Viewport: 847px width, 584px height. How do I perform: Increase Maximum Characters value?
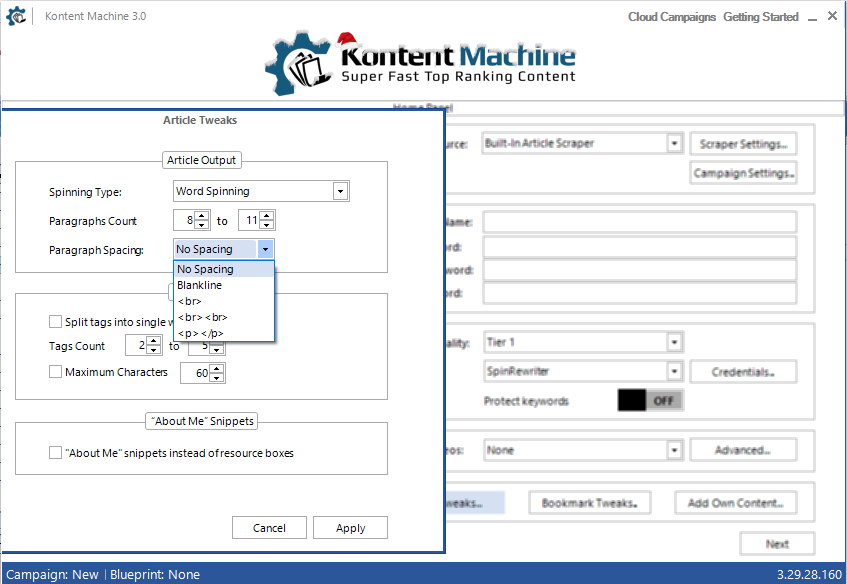point(217,368)
